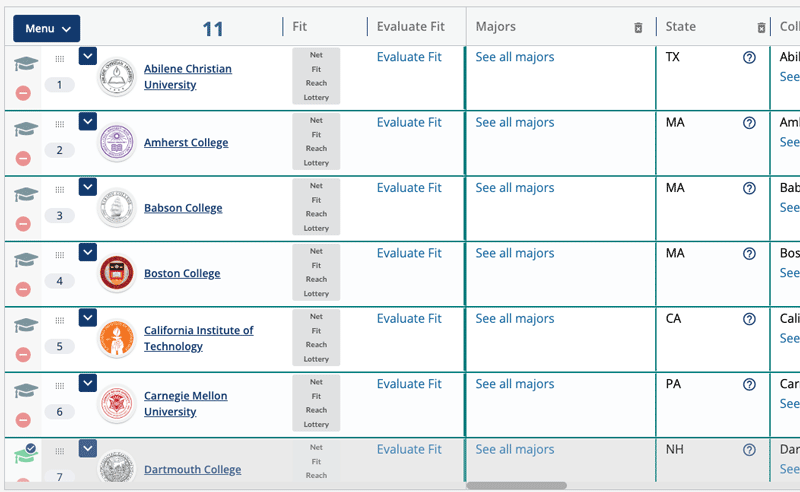
Task: Click Fit category box for Babson College
Action: 316,207
